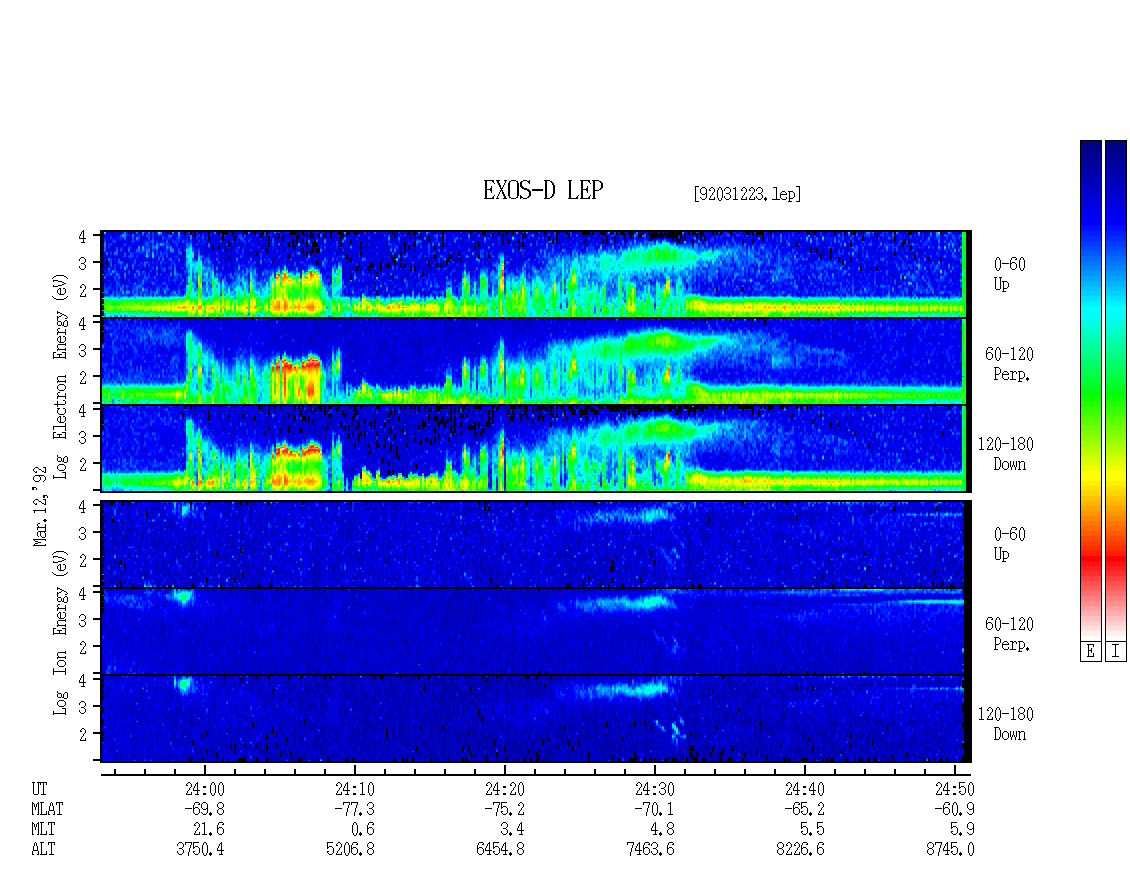Click the MLT value 3.4
Screen dimensions: 1130x875
(x=513, y=830)
